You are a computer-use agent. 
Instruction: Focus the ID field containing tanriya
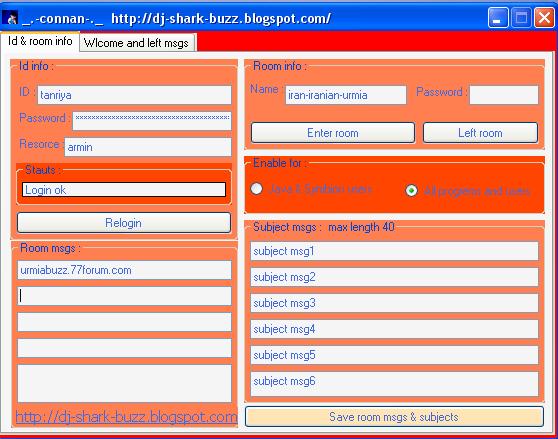(x=135, y=95)
